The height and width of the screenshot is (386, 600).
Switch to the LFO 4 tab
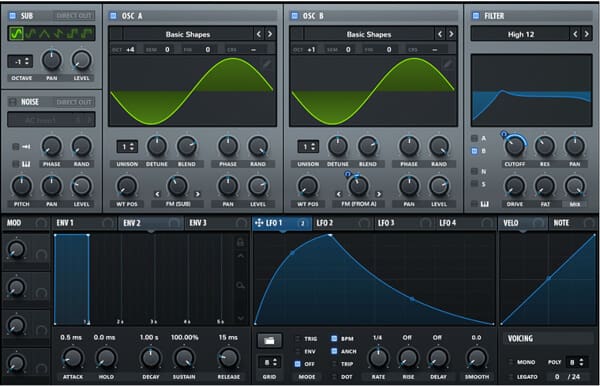tap(466, 223)
